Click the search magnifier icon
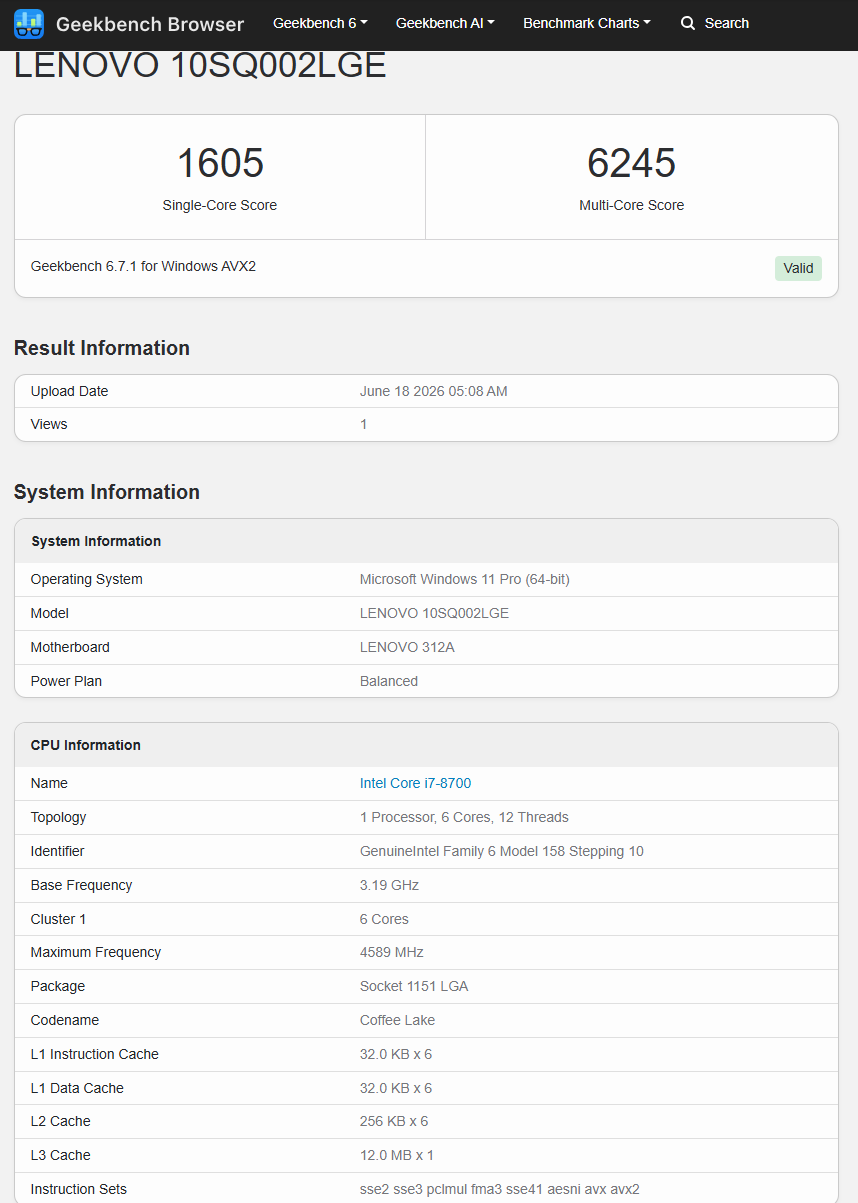 coord(688,23)
